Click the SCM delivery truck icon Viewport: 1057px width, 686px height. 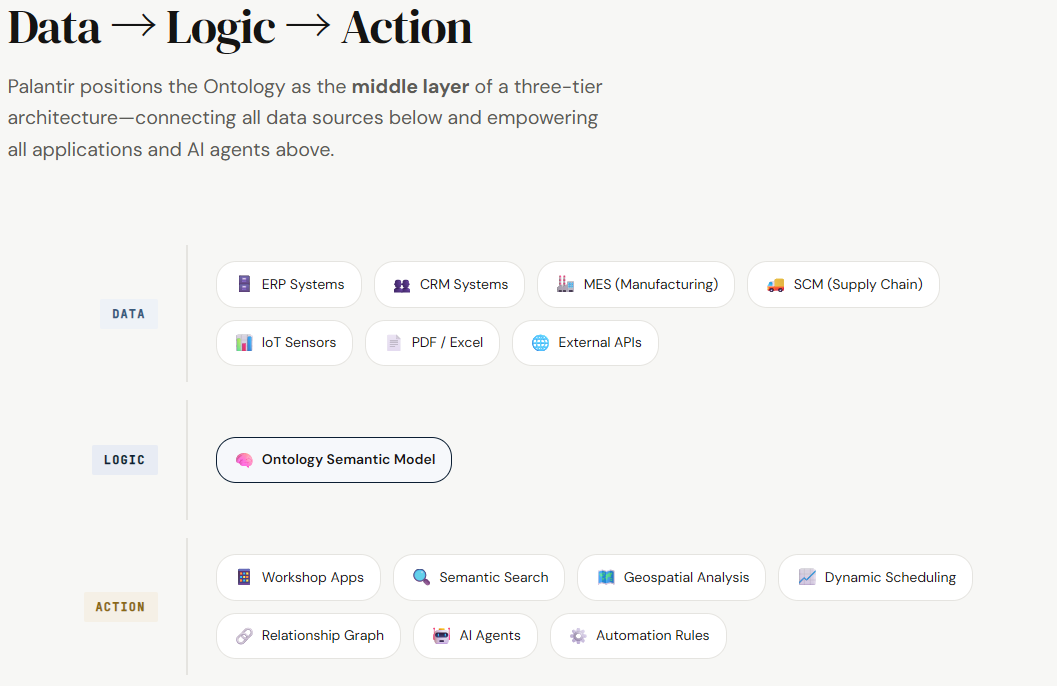click(x=775, y=285)
